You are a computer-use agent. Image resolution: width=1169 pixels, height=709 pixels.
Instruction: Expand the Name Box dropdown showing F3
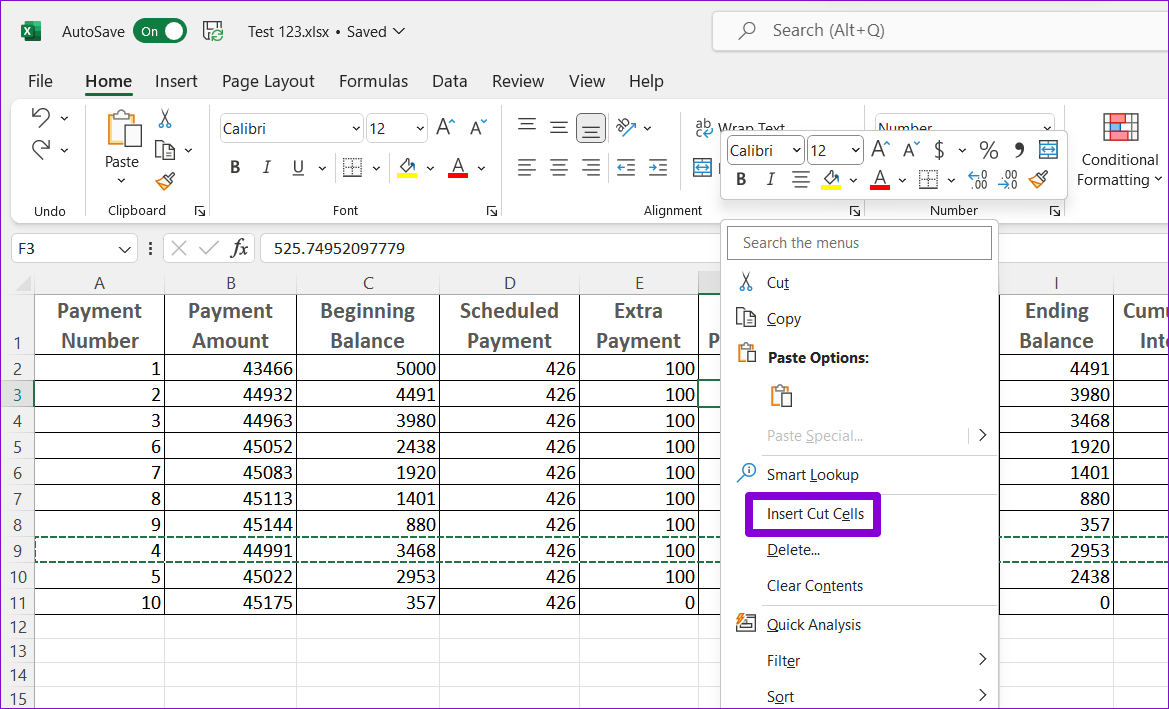coord(125,249)
